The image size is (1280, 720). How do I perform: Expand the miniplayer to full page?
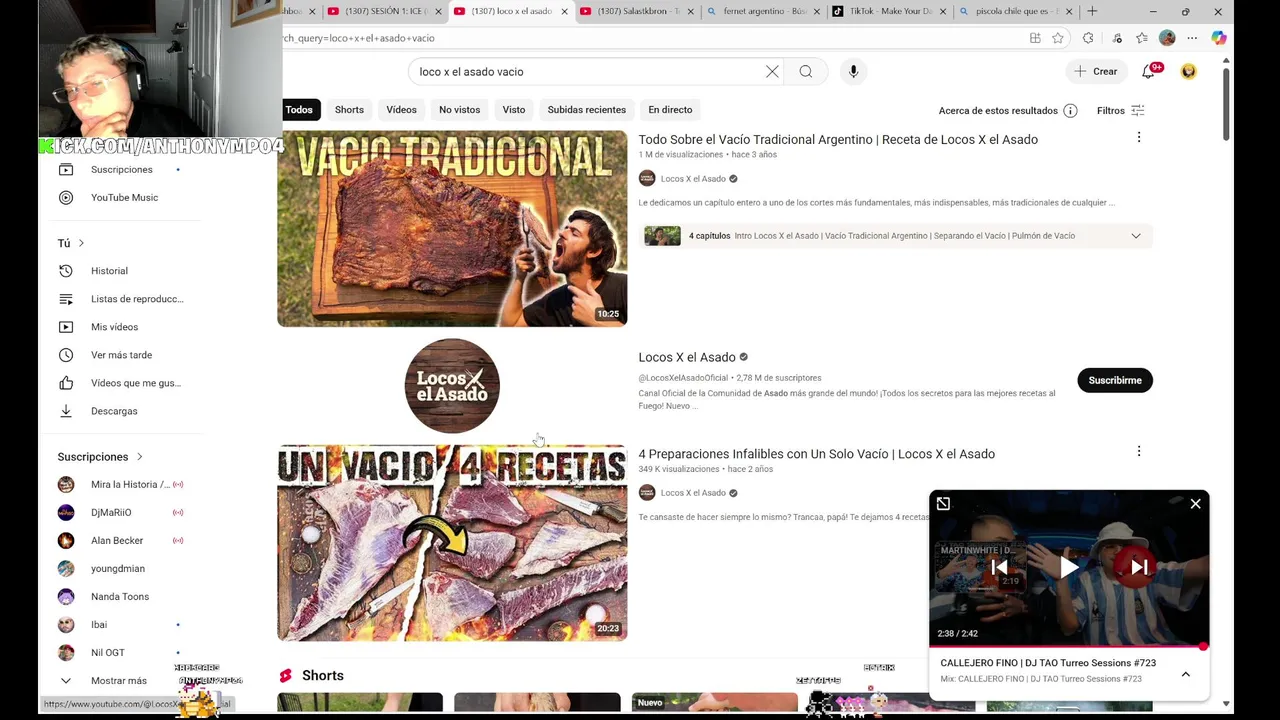pyautogui.click(x=943, y=504)
